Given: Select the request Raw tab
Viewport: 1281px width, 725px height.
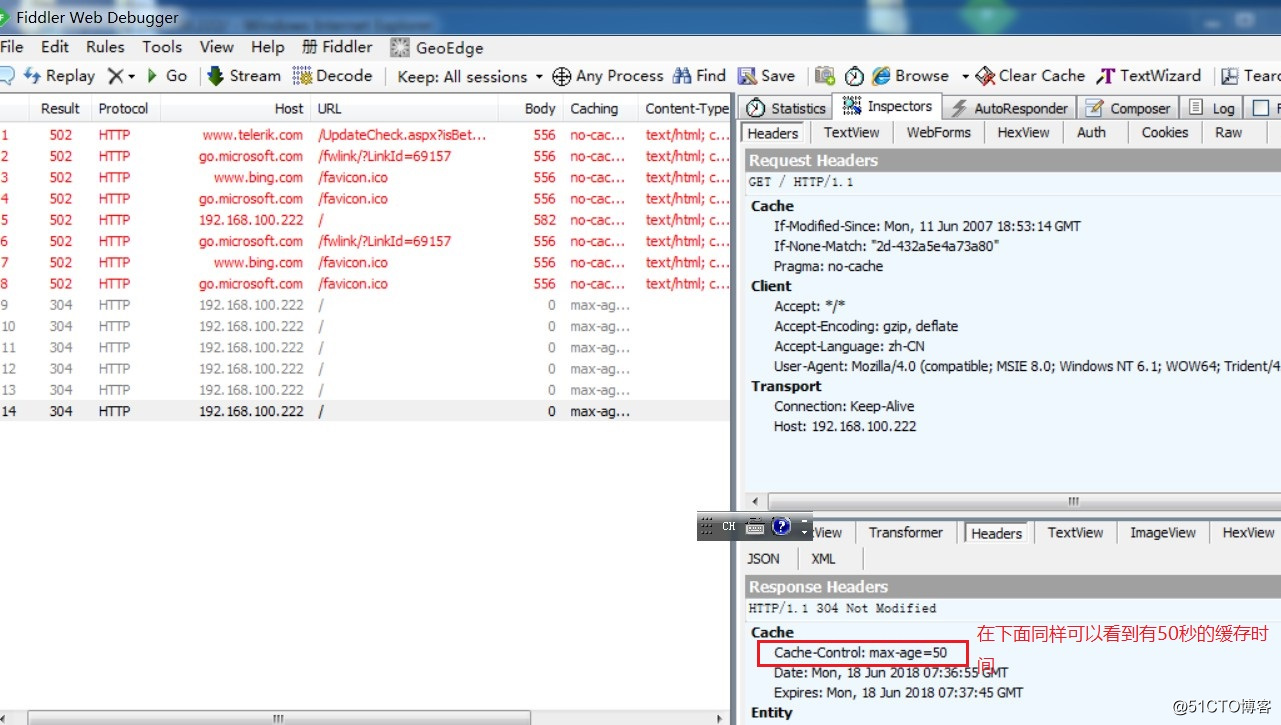Looking at the screenshot, I should [1228, 132].
